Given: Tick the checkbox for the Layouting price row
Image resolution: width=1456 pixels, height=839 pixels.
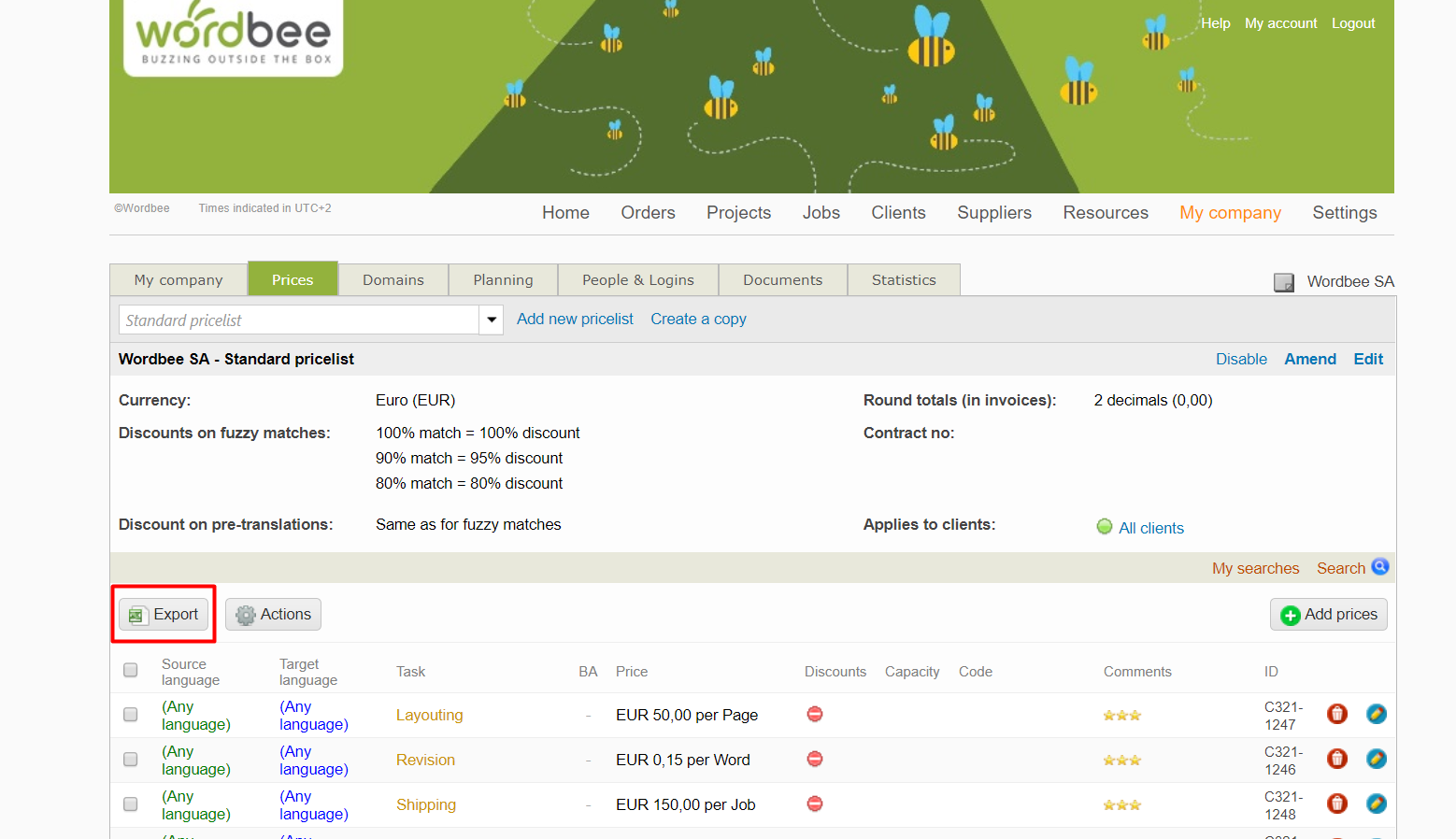Looking at the screenshot, I should point(131,715).
